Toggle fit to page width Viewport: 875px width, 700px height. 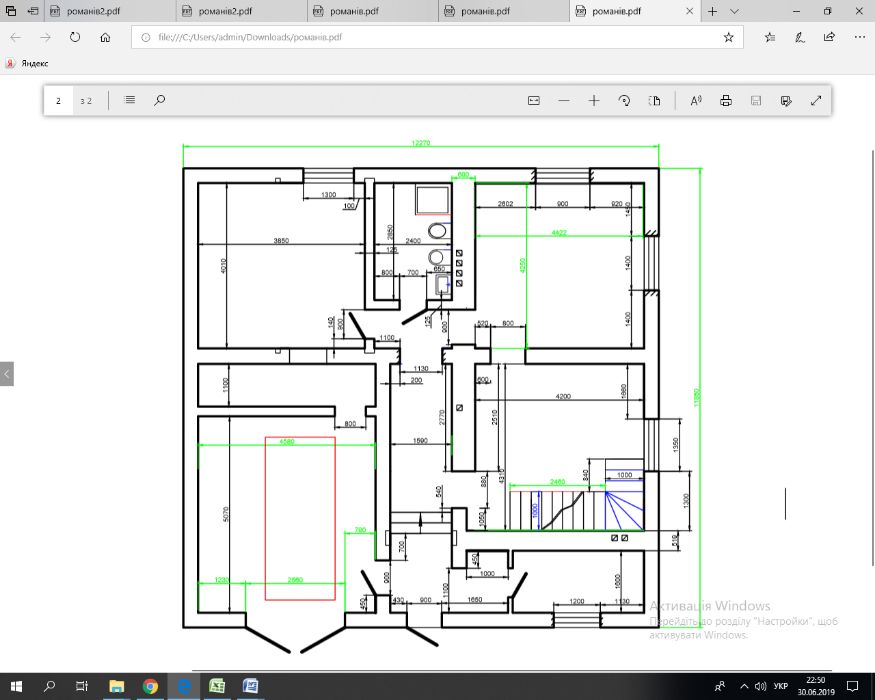pos(534,100)
